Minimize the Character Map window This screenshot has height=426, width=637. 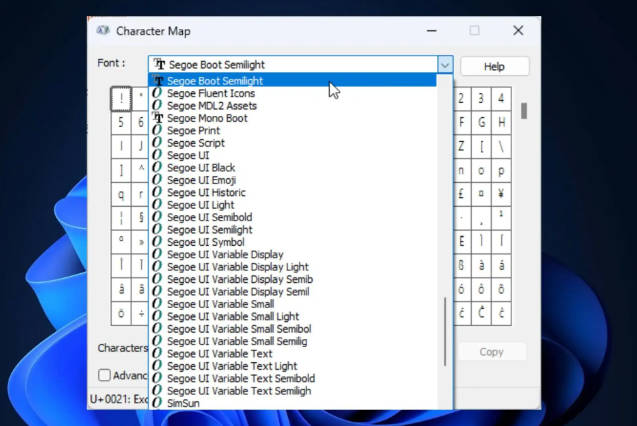point(432,30)
